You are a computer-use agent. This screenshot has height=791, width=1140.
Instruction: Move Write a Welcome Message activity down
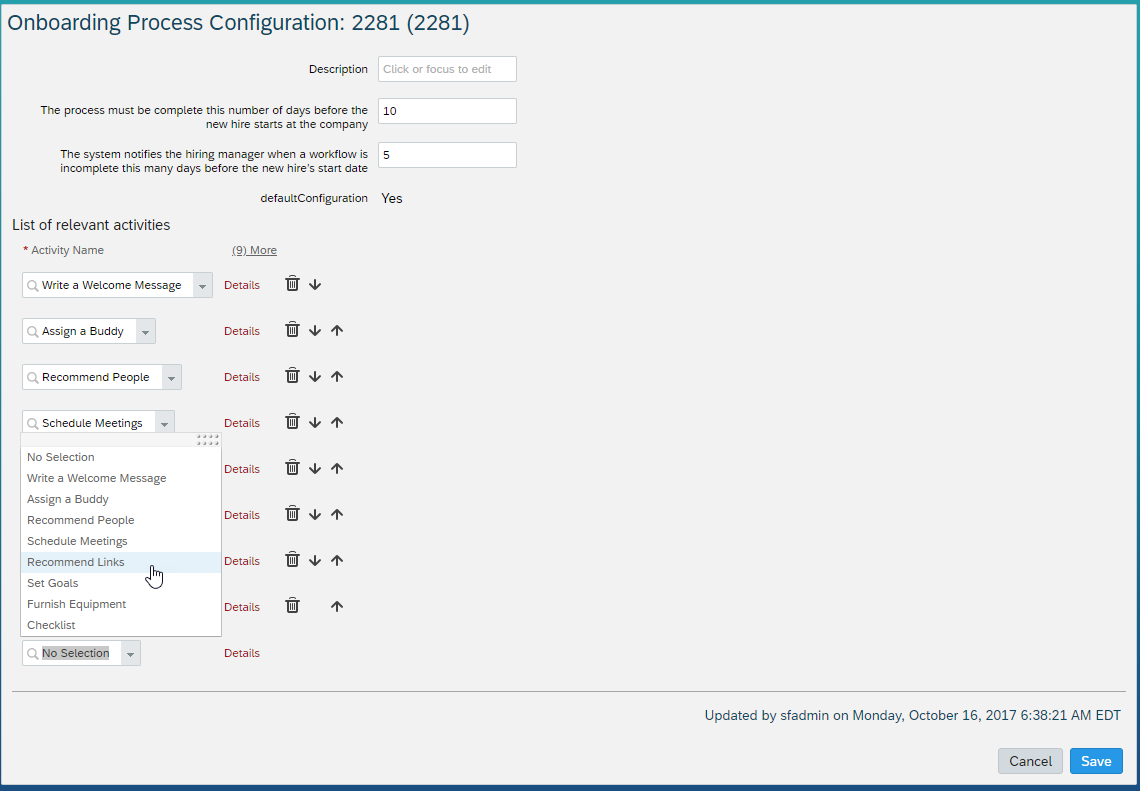(315, 285)
